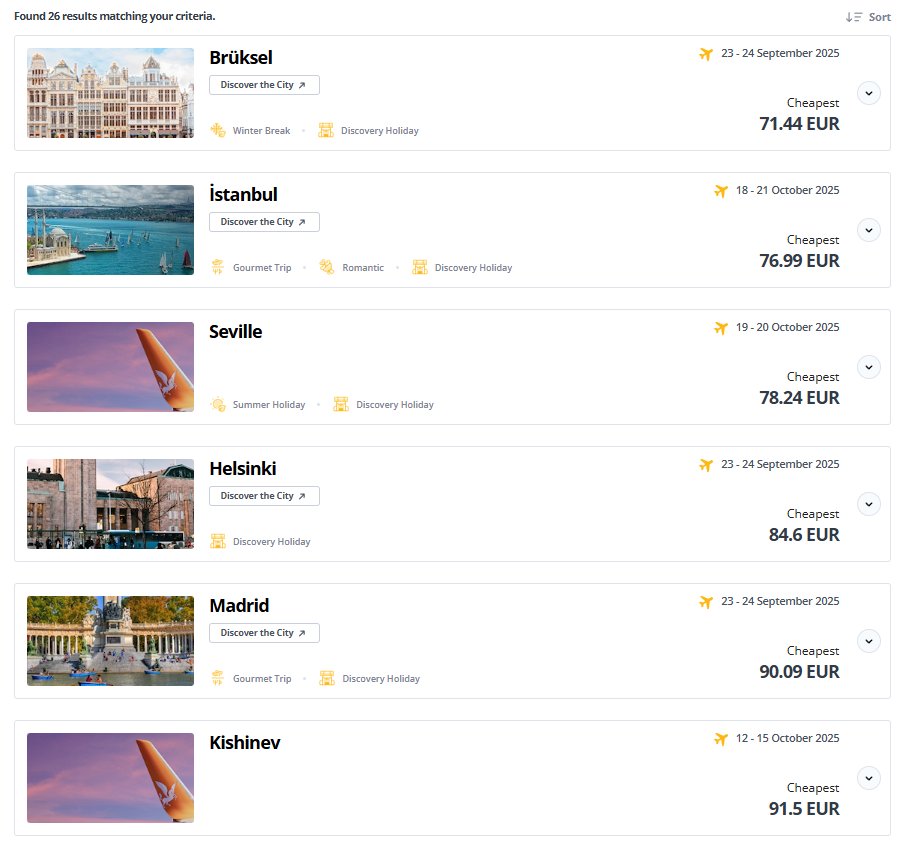
Task: Expand the Helsinki result chevron
Action: 869,504
